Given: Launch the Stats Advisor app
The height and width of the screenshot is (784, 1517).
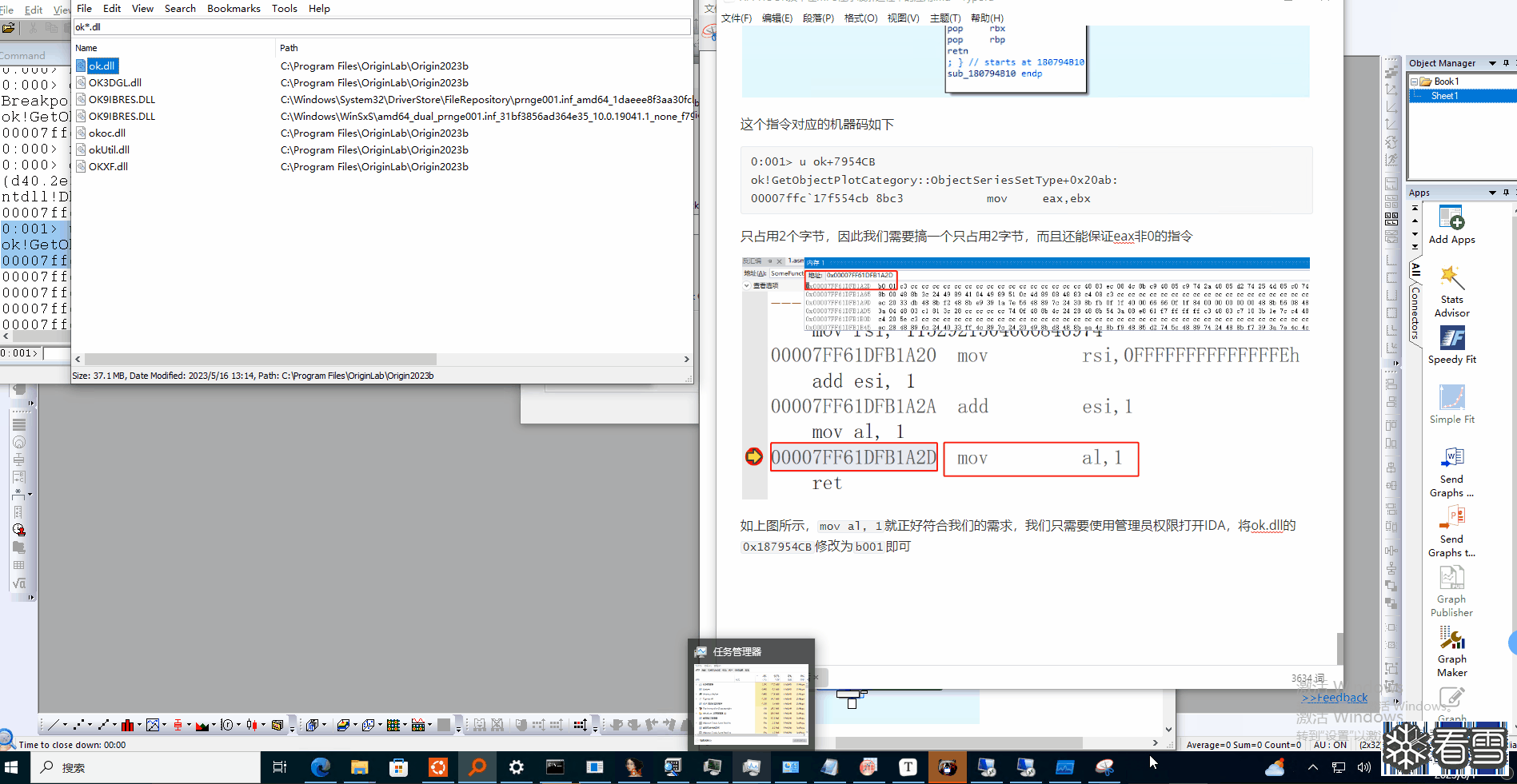Looking at the screenshot, I should (x=1451, y=292).
